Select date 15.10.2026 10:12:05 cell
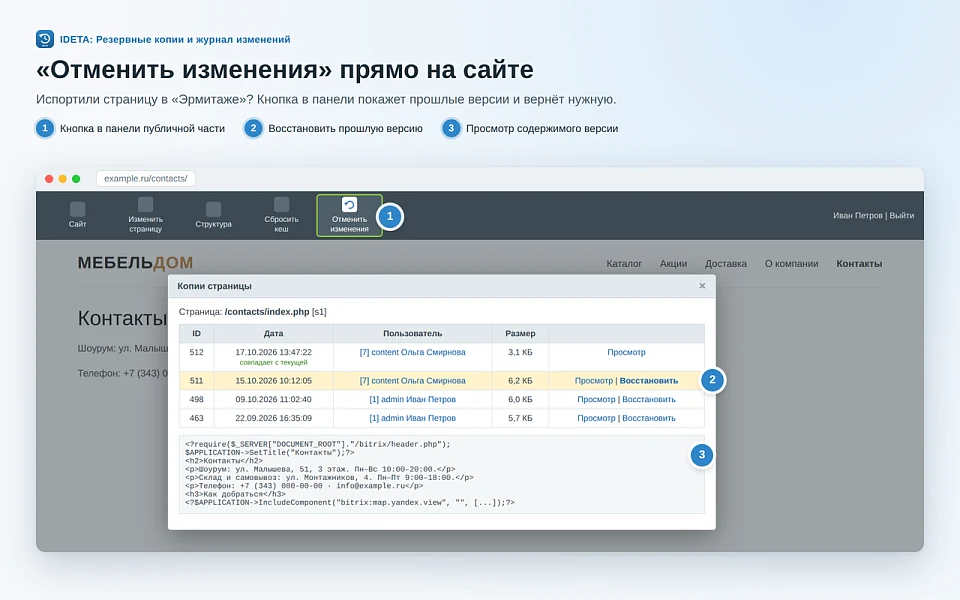The width and height of the screenshot is (960, 600). (x=273, y=380)
